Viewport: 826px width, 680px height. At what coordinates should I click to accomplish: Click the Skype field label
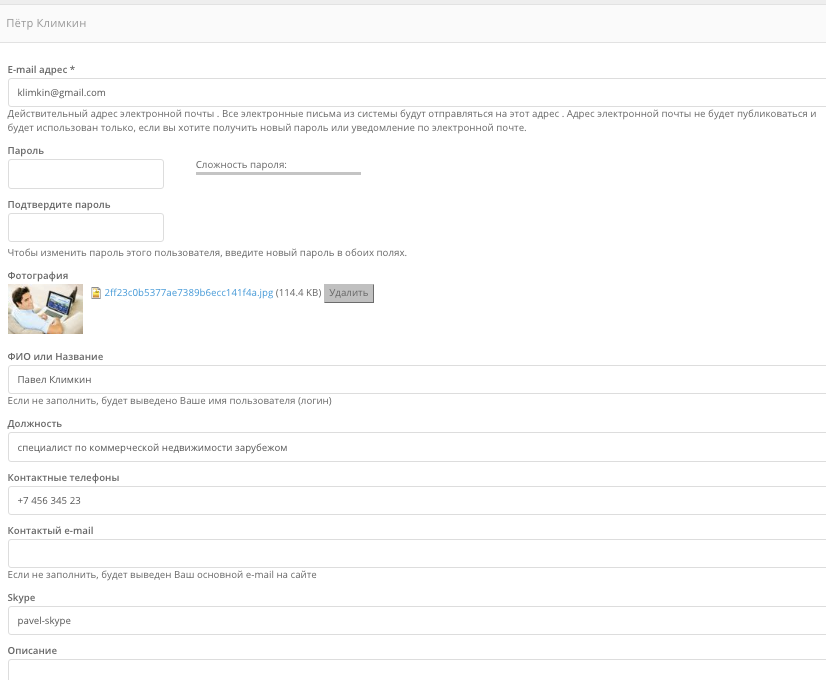click(22, 598)
